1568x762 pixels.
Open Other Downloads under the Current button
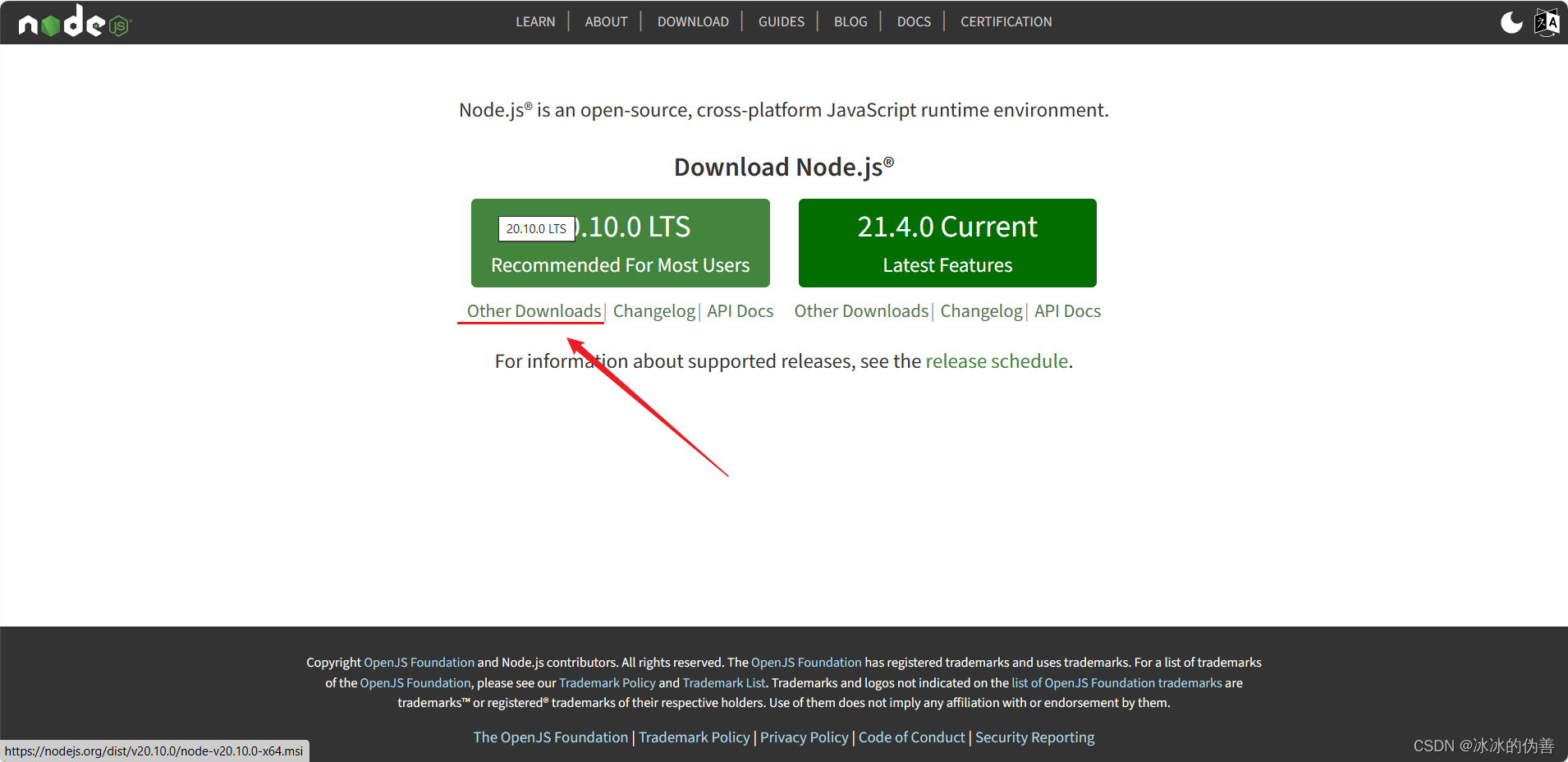tap(861, 311)
